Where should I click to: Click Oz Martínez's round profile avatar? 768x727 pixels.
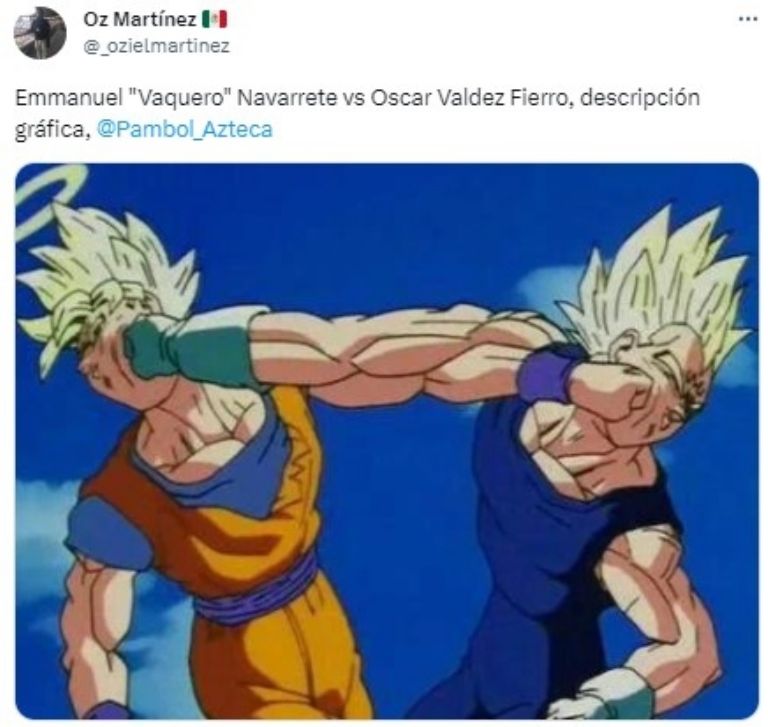pyautogui.click(x=40, y=33)
